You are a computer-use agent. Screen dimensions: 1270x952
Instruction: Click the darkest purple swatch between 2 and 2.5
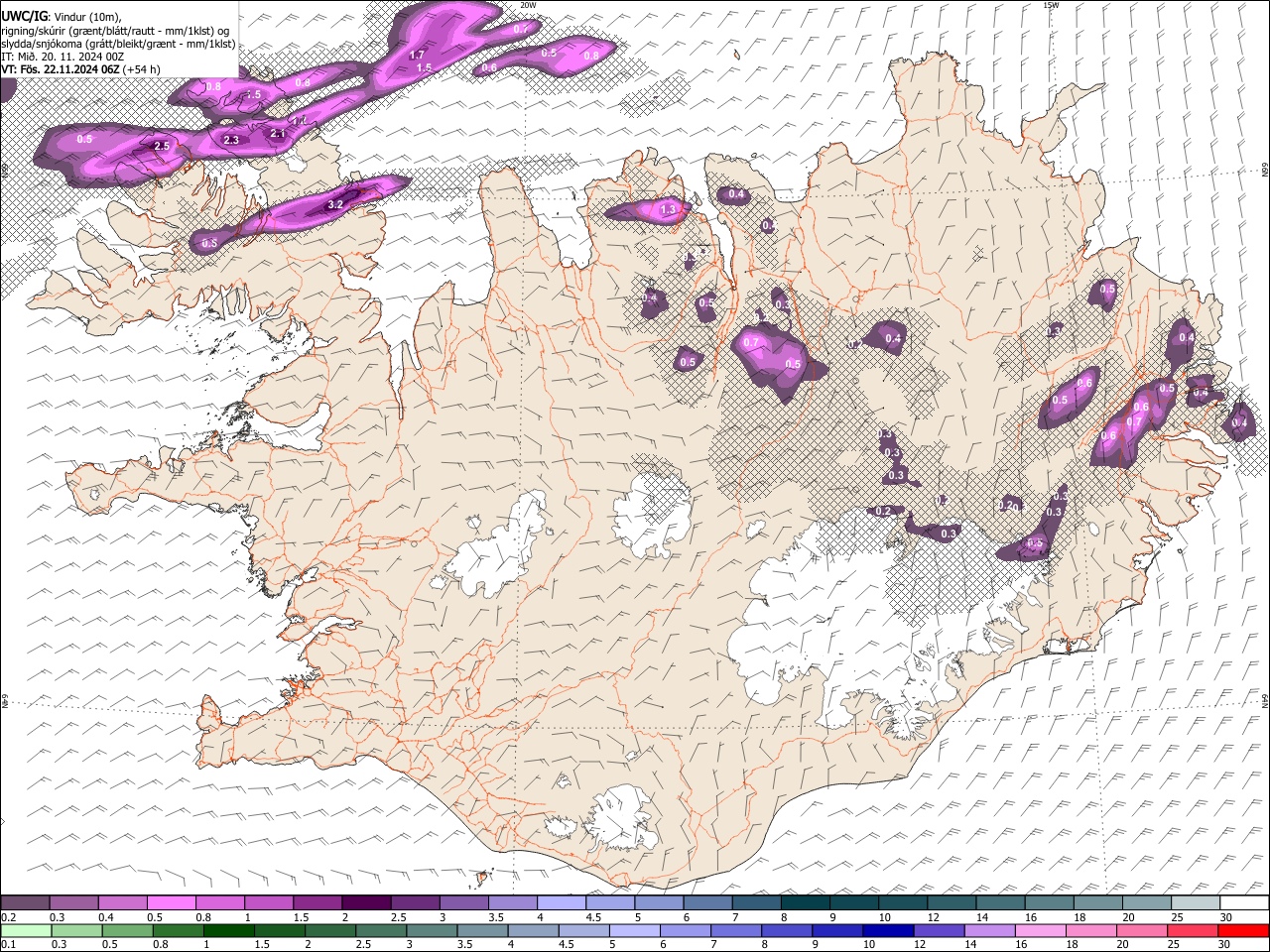click(x=365, y=902)
